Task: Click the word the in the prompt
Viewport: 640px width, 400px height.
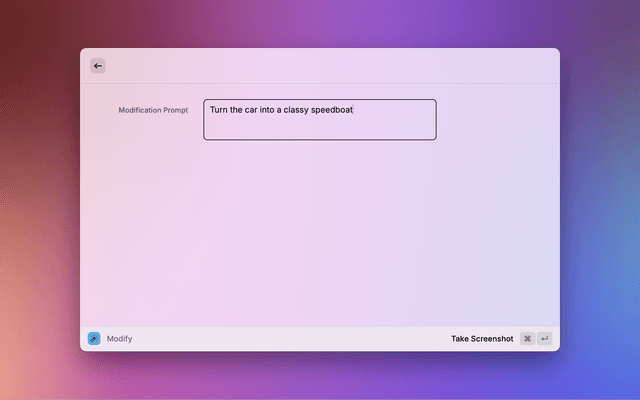Action: [236, 109]
